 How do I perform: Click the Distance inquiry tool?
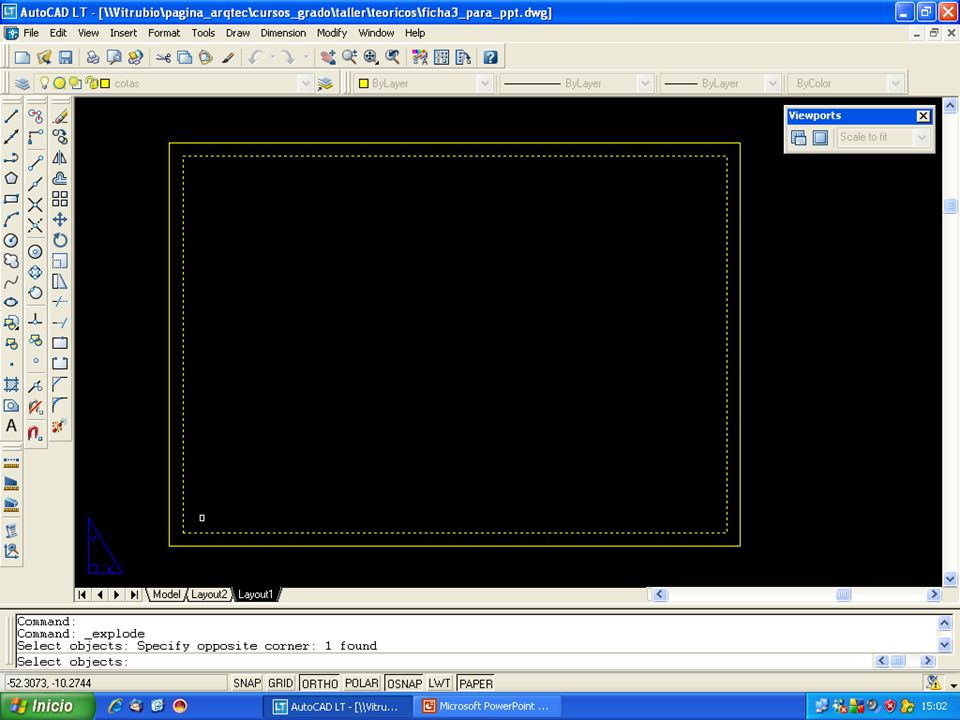tap(11, 463)
